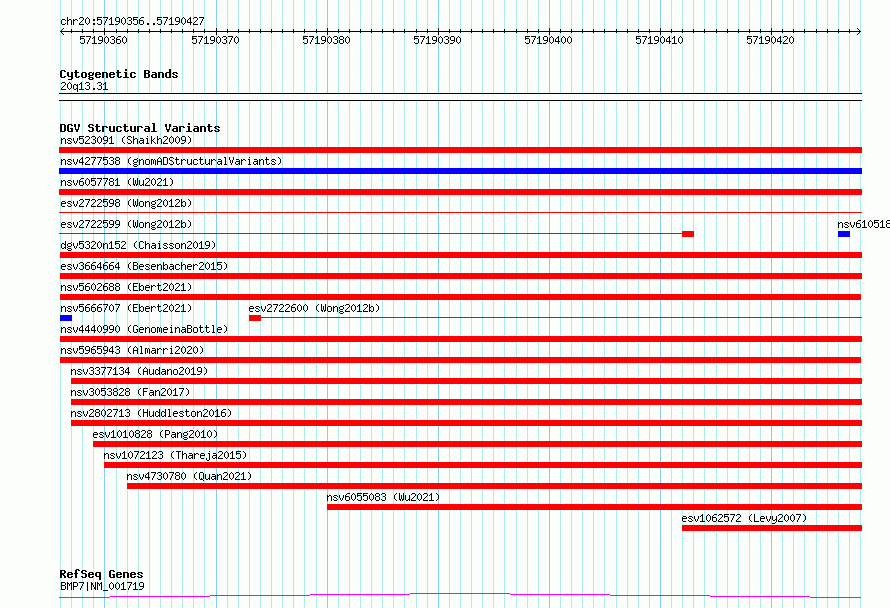
Task: Select the esv2722600 small red block
Action: click(x=255, y=318)
